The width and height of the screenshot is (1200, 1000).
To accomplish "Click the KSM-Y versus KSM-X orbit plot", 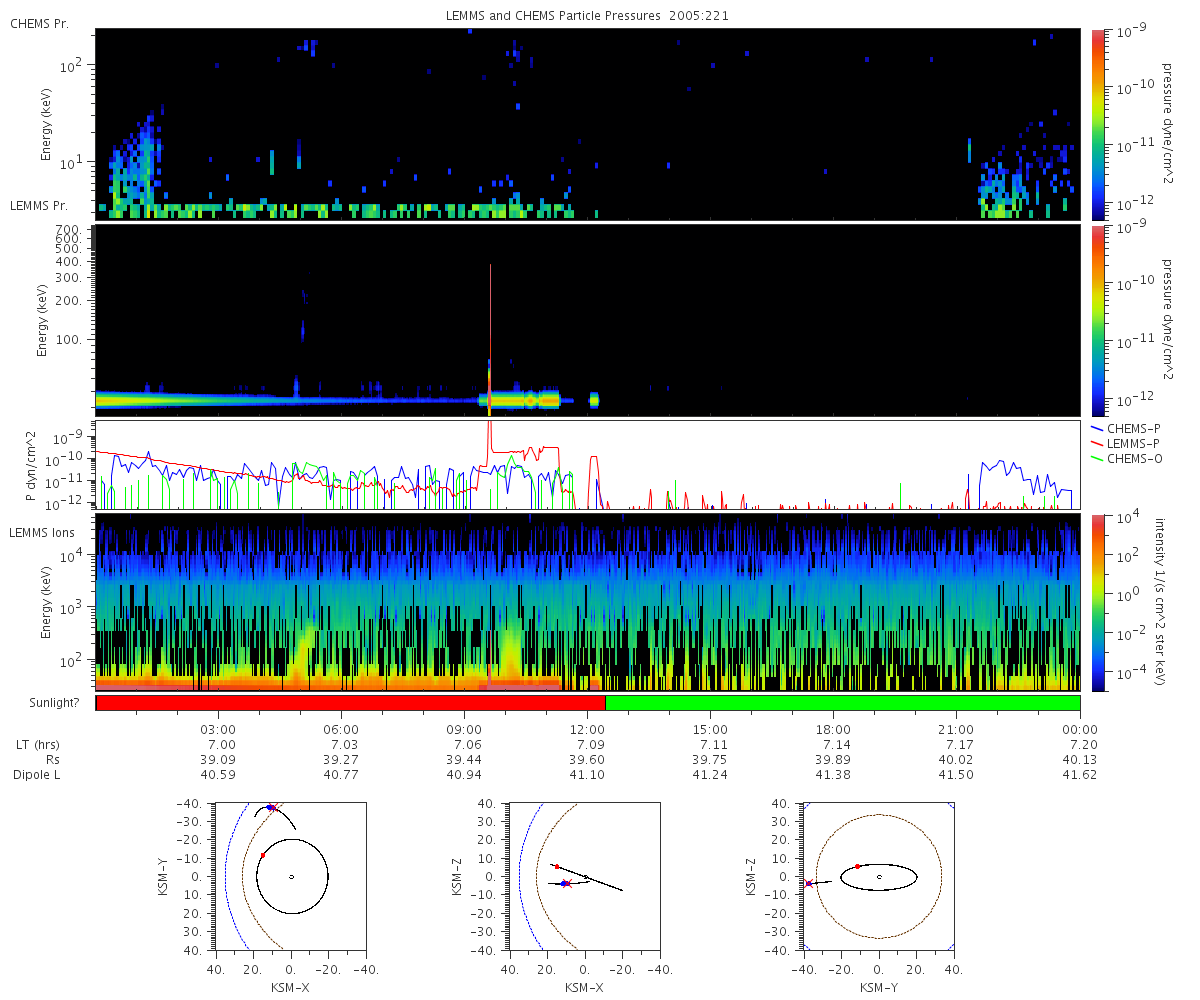I will (290, 876).
